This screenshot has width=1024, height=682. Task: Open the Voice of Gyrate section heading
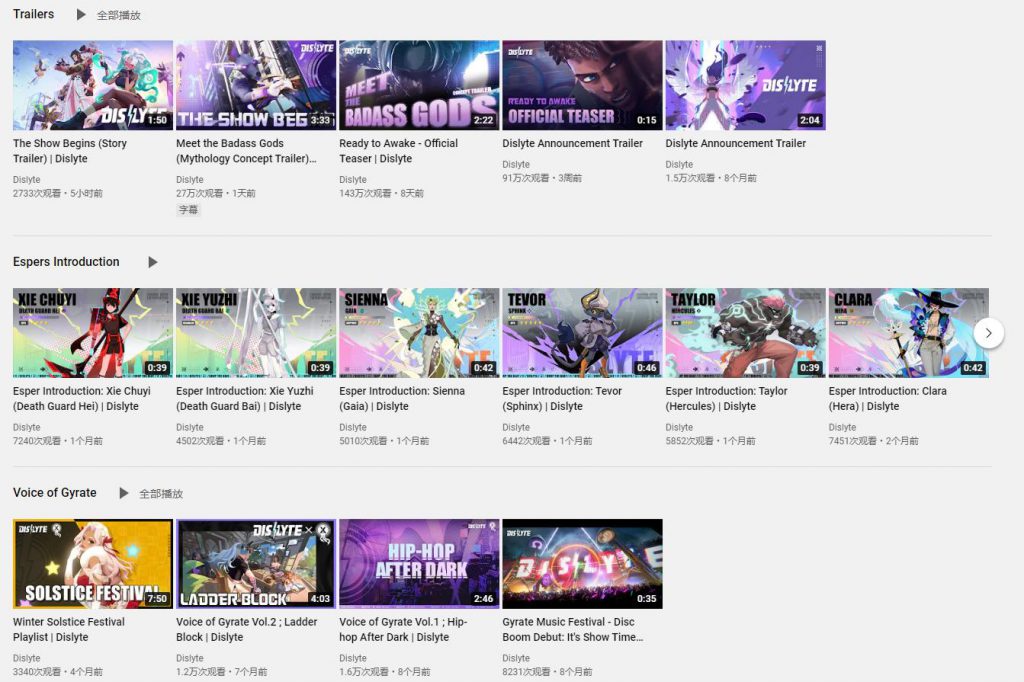pyautogui.click(x=55, y=493)
